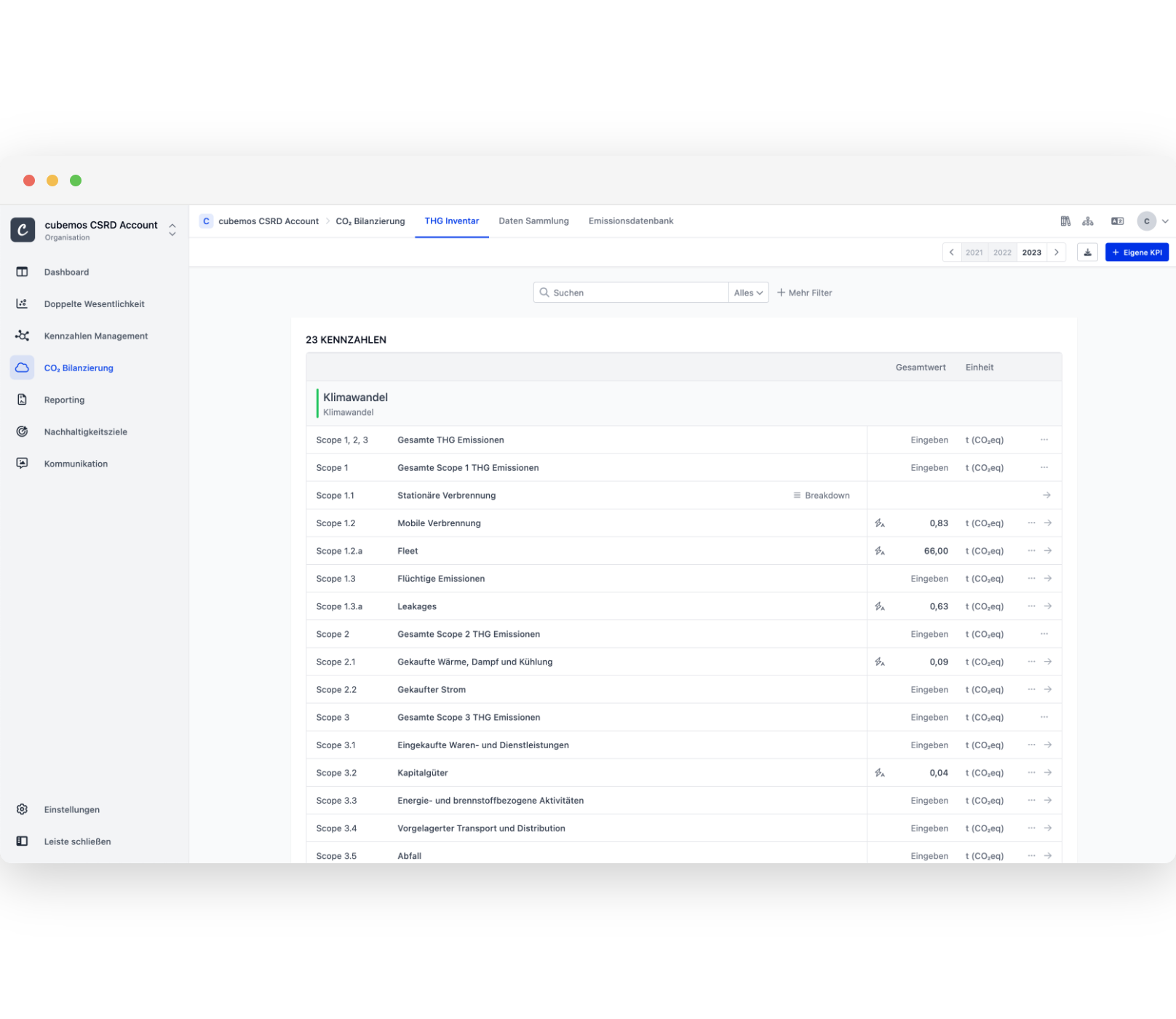The height and width of the screenshot is (1019, 1176).
Task: Click Mehr Filter button
Action: (804, 293)
